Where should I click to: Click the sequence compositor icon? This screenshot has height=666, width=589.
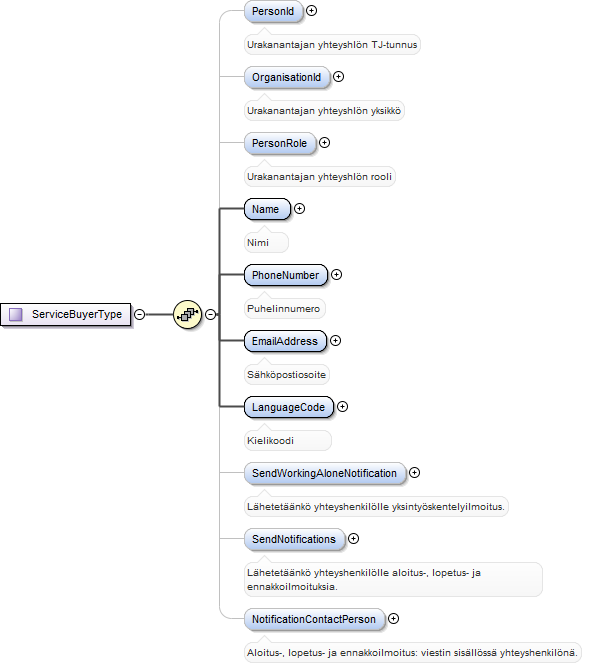click(187, 314)
